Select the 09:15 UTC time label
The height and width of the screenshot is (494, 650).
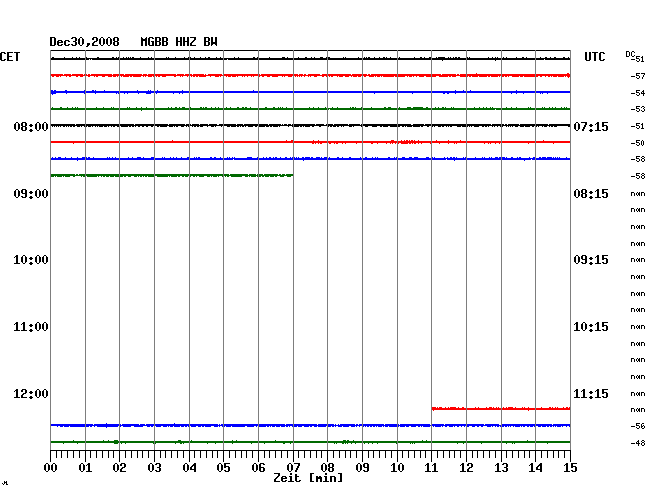[x=591, y=260]
